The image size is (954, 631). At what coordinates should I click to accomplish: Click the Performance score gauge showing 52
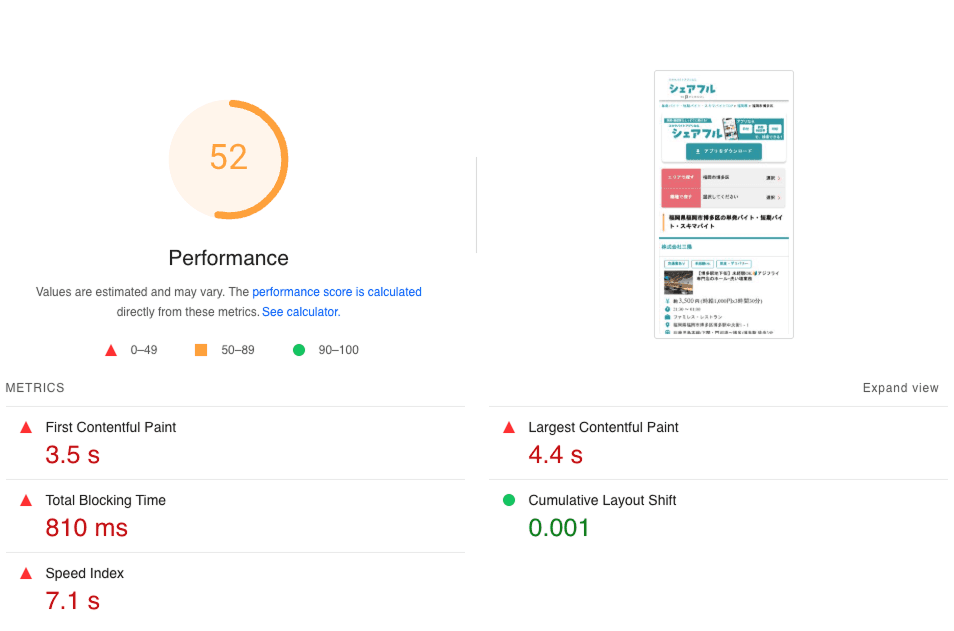pyautogui.click(x=228, y=159)
